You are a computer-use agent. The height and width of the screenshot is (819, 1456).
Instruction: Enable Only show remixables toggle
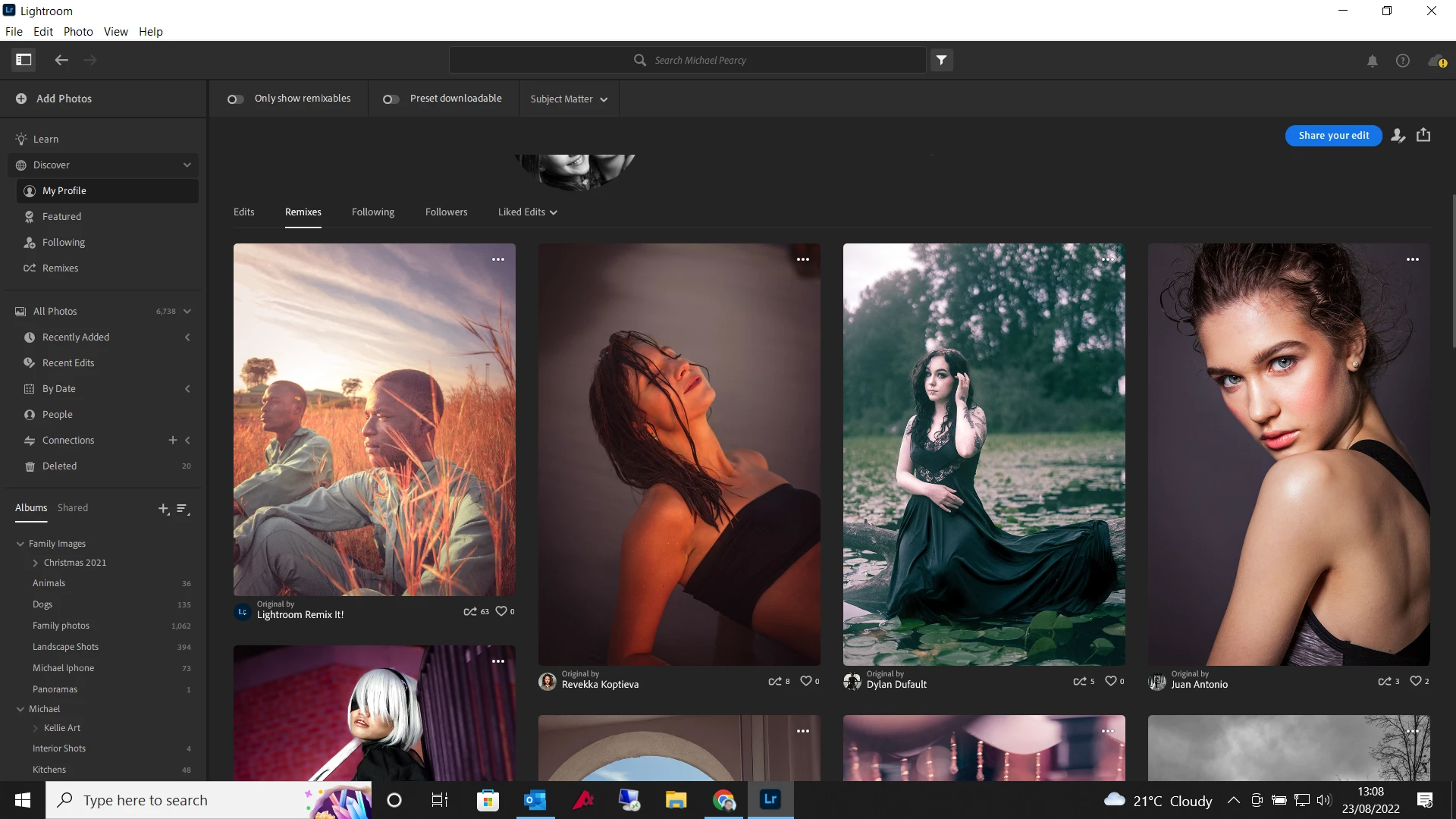(236, 99)
